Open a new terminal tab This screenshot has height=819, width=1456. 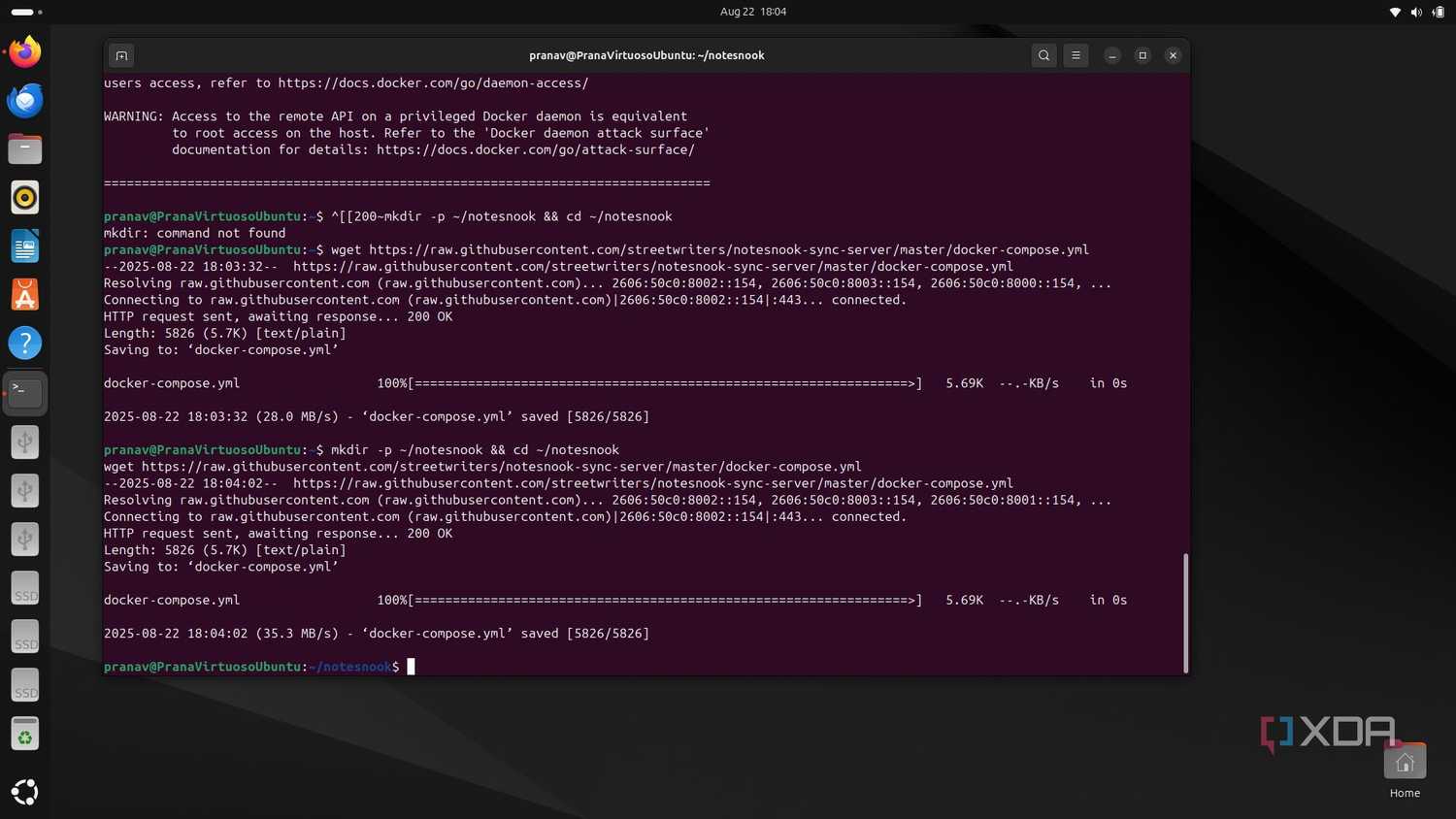pyautogui.click(x=121, y=55)
